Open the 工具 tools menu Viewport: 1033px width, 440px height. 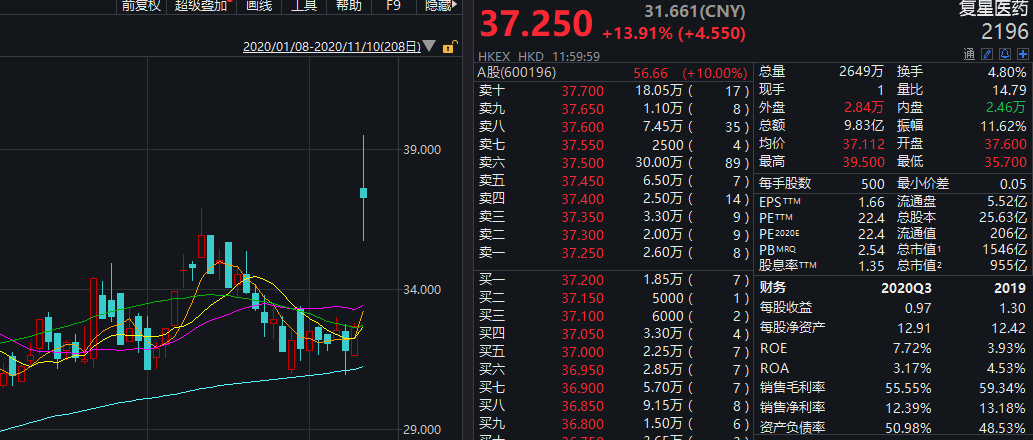tap(304, 6)
